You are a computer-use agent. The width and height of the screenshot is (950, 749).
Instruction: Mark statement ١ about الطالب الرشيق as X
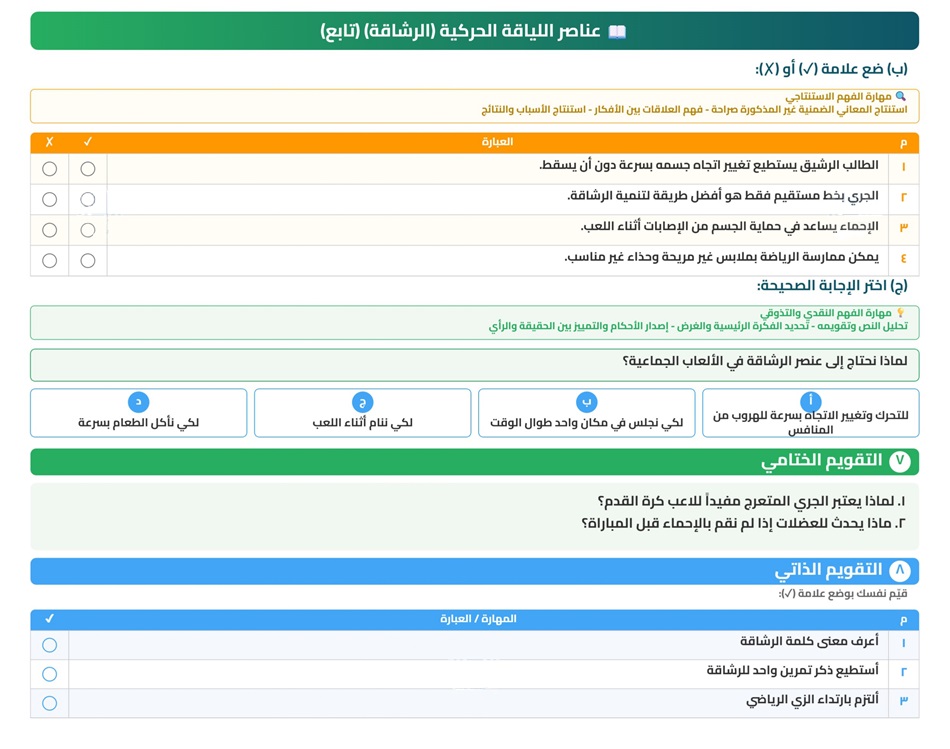point(50,169)
